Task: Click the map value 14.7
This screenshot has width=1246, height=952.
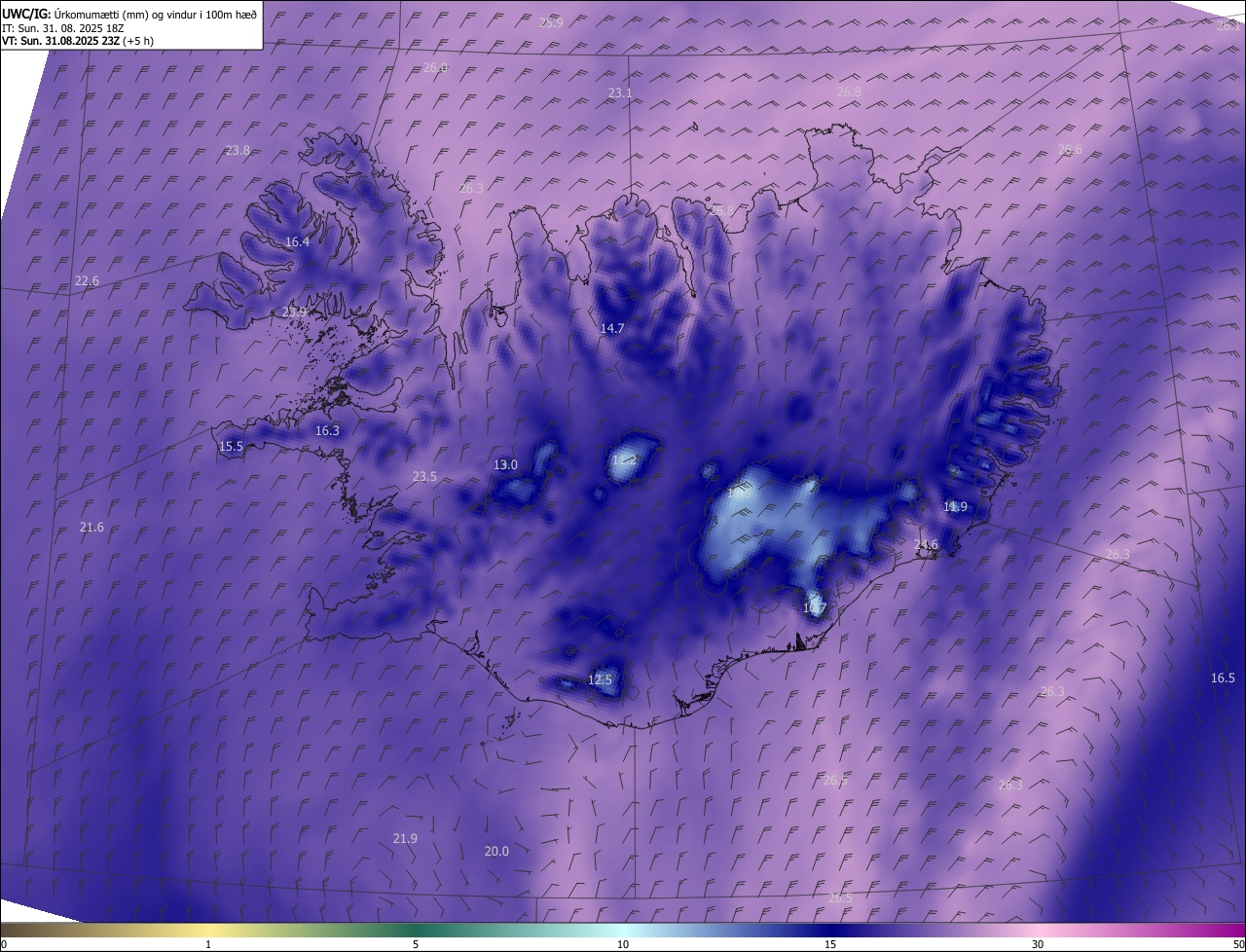Action: 611,328
